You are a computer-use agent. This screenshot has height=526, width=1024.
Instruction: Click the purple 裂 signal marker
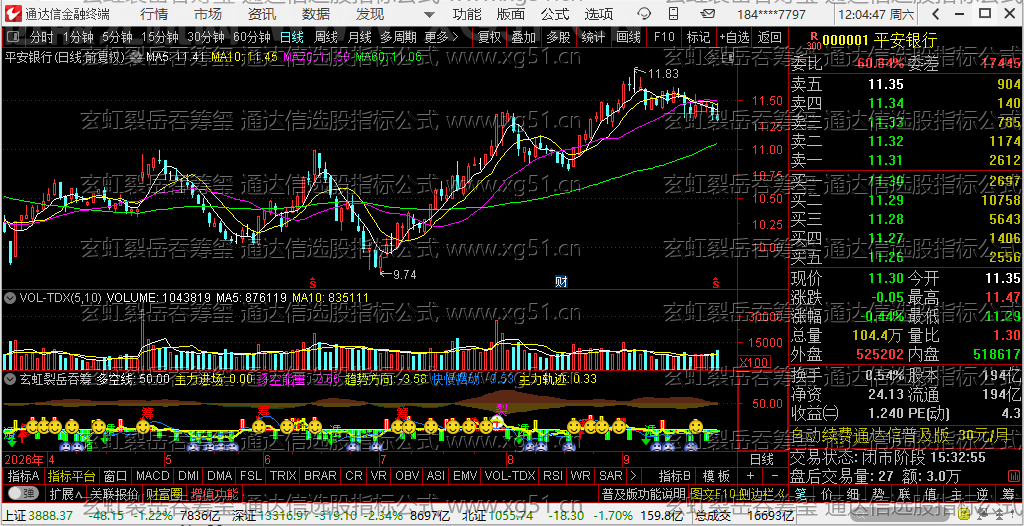point(502,409)
